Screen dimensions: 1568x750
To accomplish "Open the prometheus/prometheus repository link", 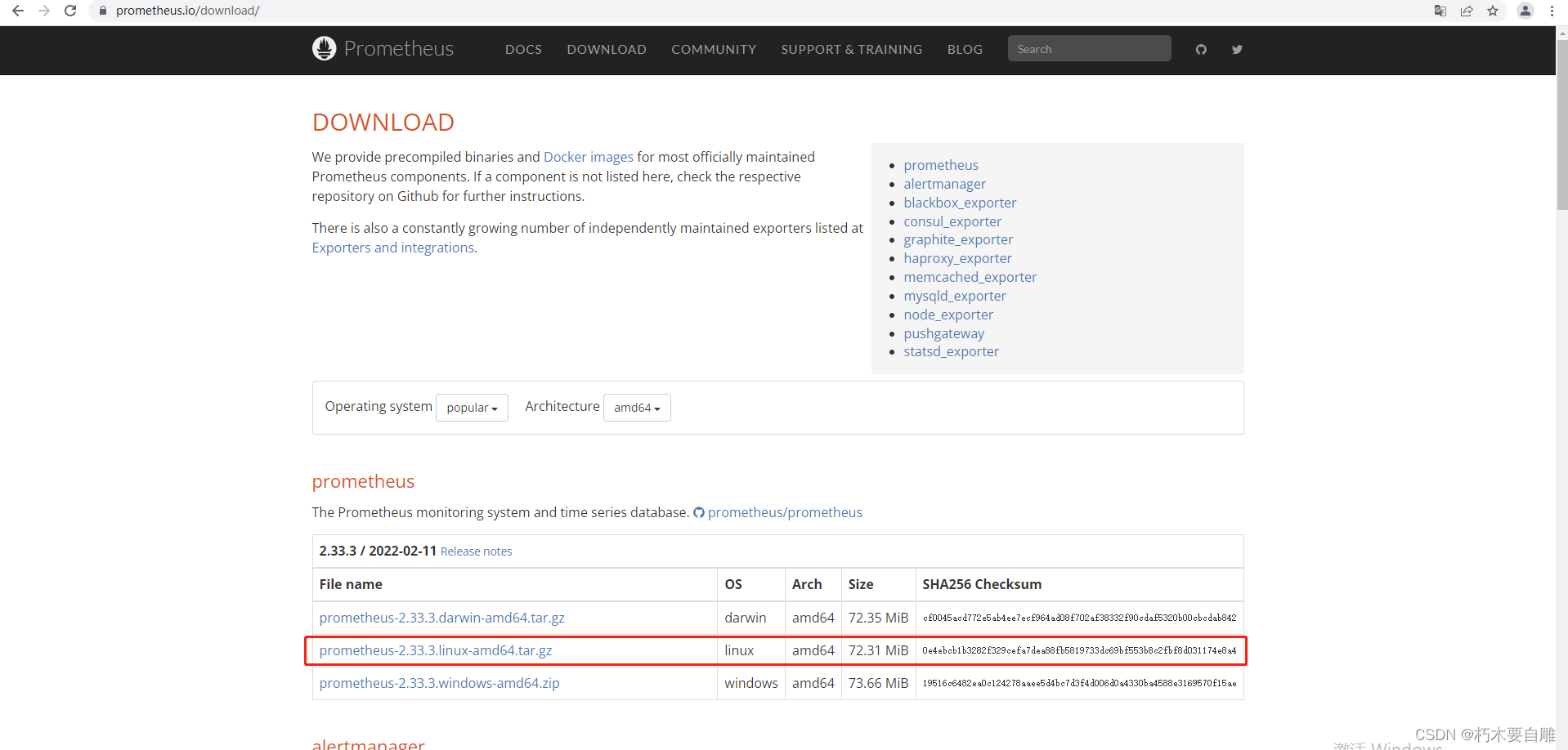I will (785, 512).
